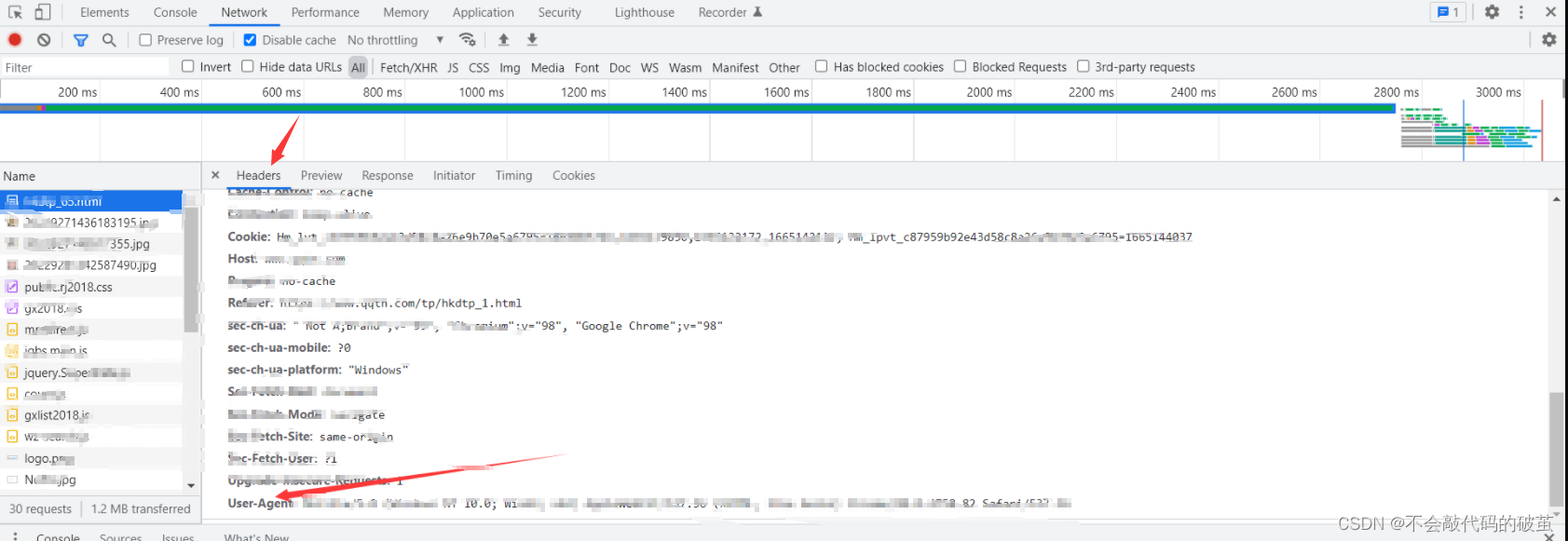The image size is (1568, 541).
Task: Select the rj2018.css request row
Action: [91, 287]
